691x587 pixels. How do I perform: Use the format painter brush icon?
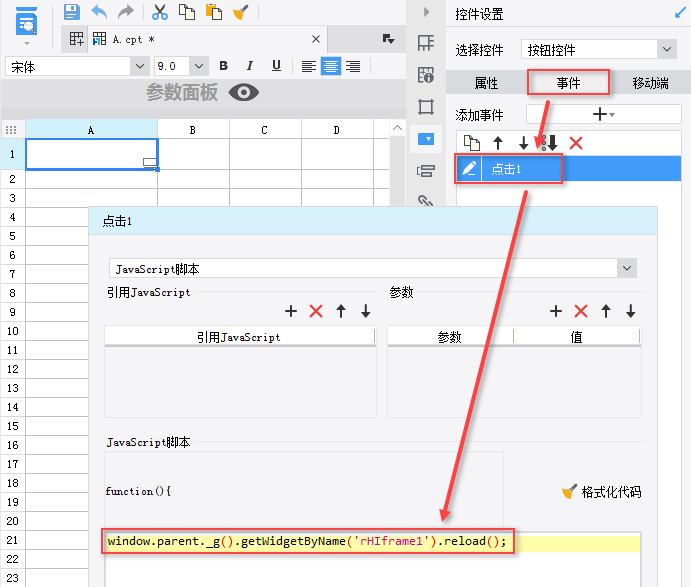click(241, 12)
